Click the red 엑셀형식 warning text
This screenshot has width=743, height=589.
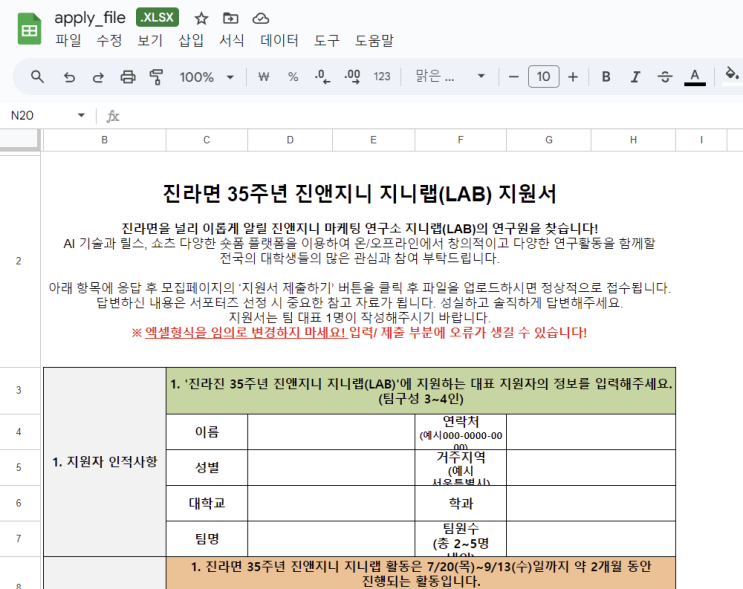pyautogui.click(x=359, y=332)
